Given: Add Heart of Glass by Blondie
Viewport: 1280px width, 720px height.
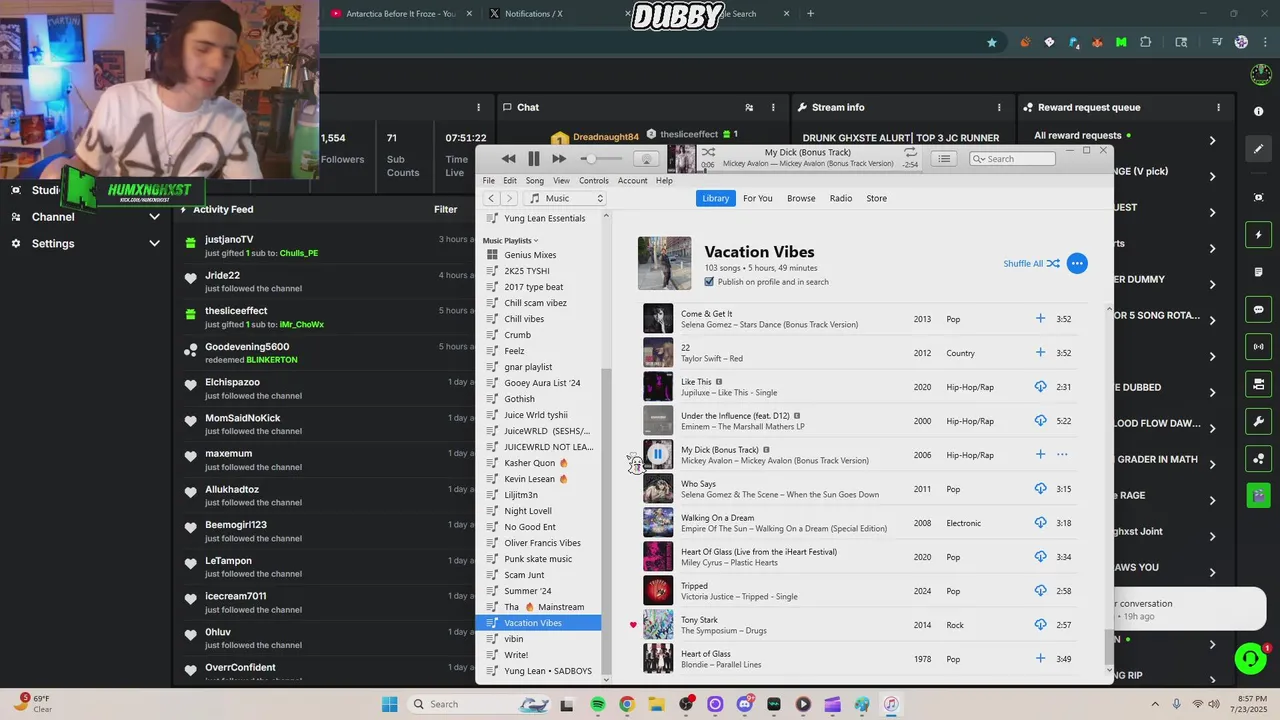Looking at the screenshot, I should (x=1040, y=659).
